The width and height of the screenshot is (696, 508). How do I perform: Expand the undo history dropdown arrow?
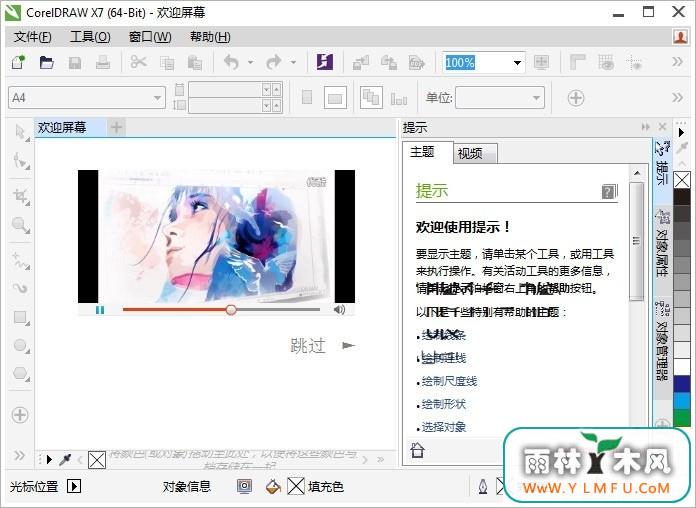pyautogui.click(x=250, y=63)
